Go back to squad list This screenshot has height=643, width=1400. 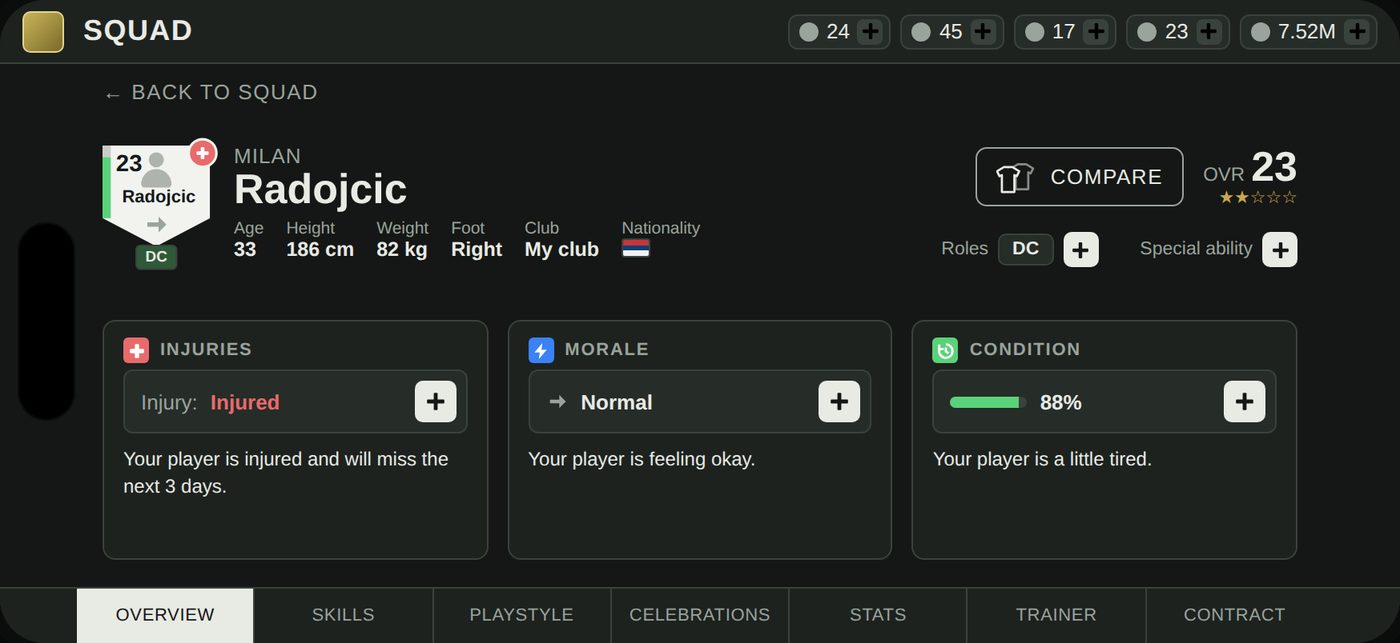click(x=211, y=93)
